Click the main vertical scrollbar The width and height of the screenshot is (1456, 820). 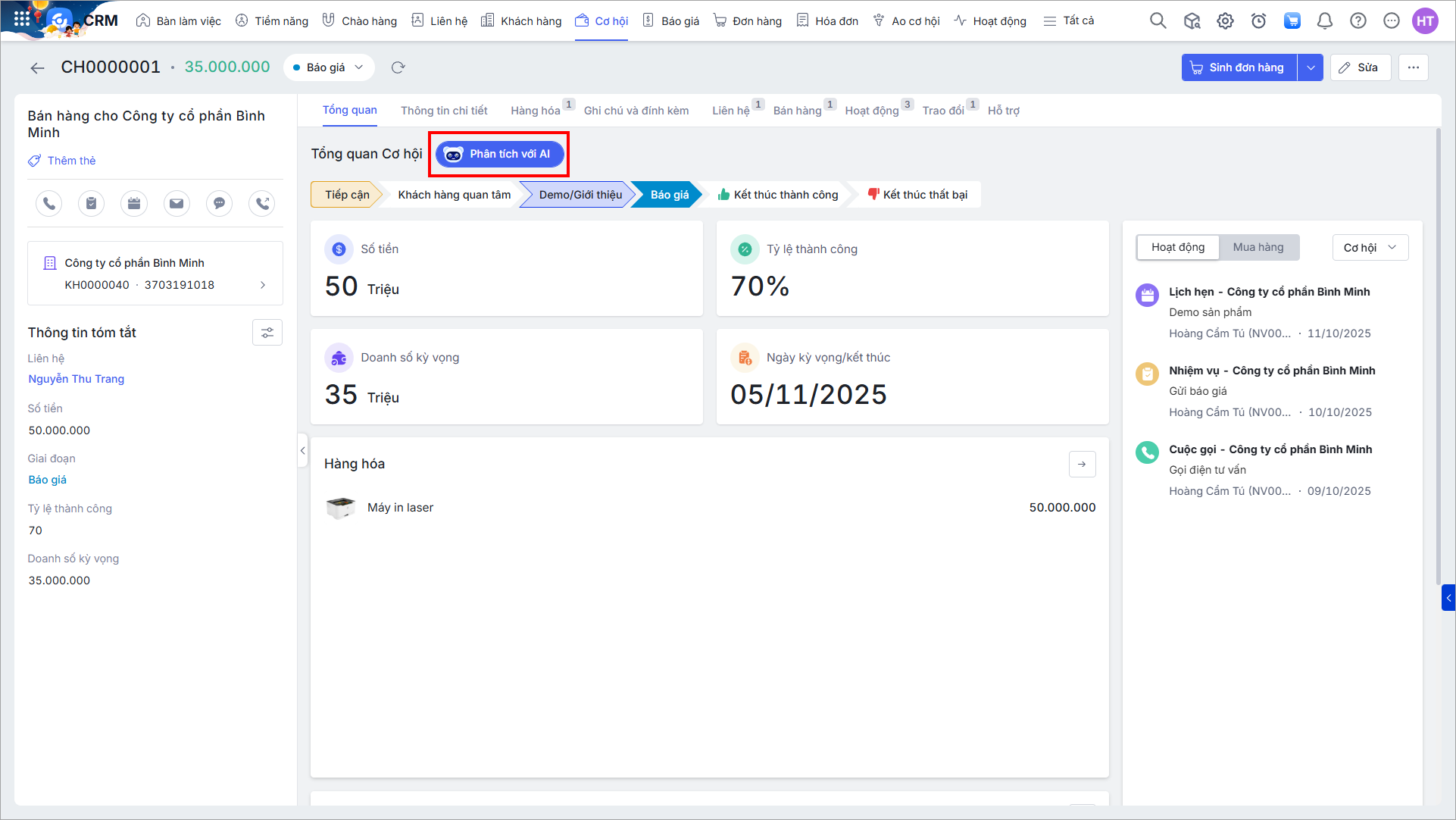pos(1439,356)
